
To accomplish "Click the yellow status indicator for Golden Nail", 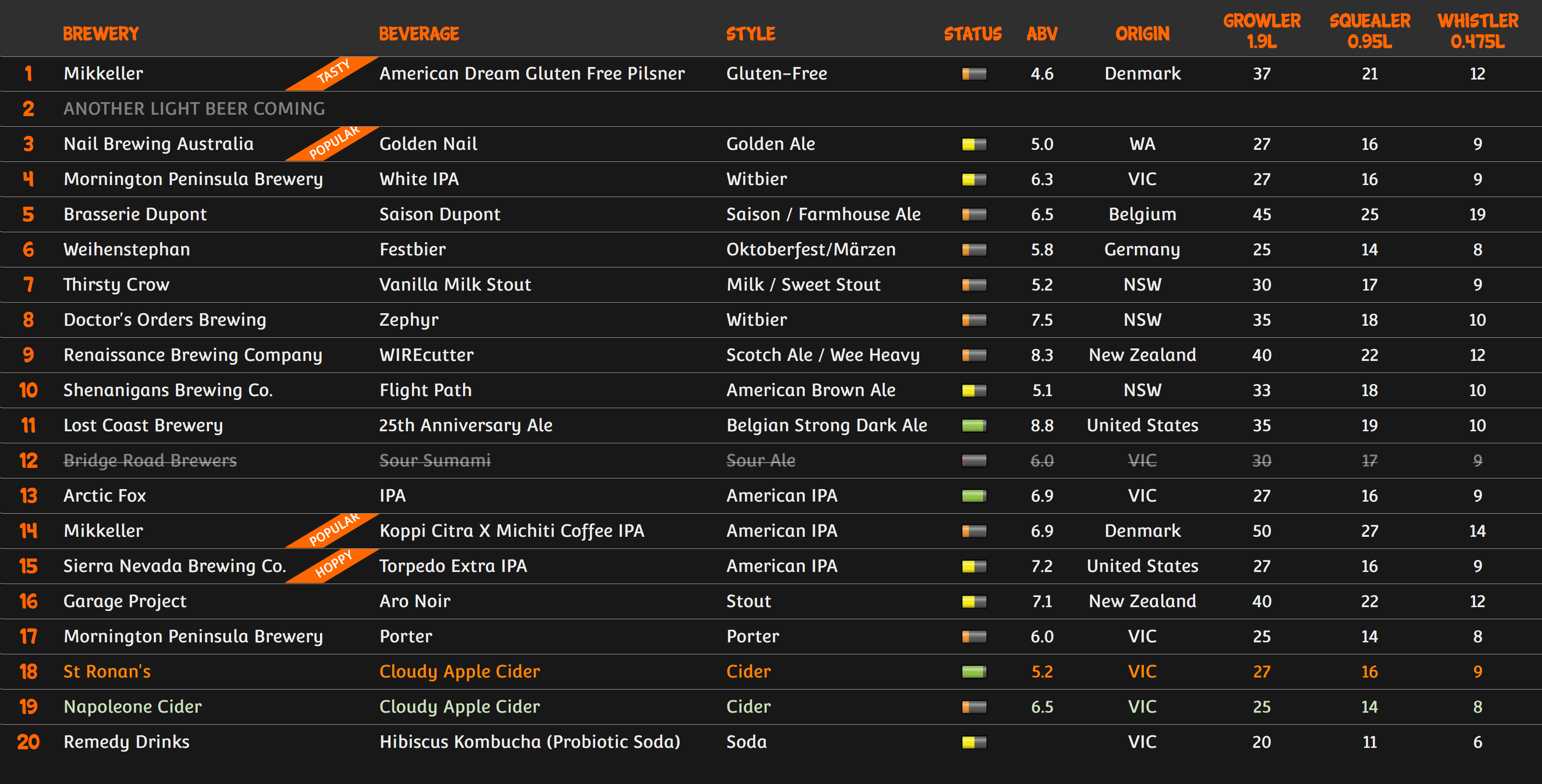I will click(x=974, y=144).
